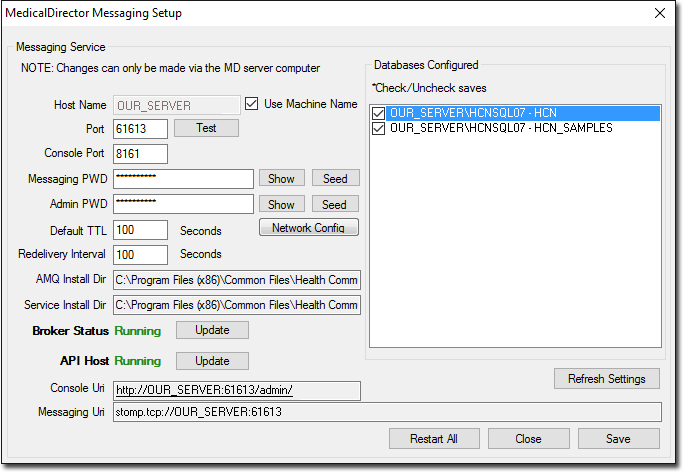Open Network Config
The image size is (683, 472).
point(308,228)
